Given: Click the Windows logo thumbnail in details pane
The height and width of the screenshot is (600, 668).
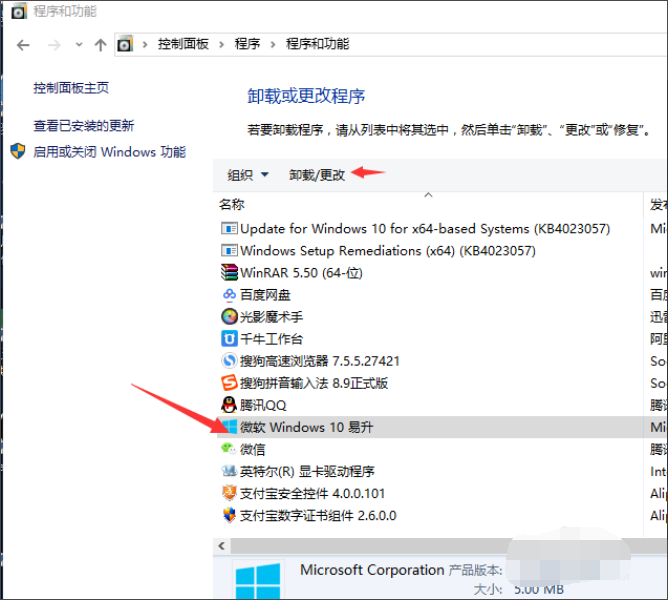Looking at the screenshot, I should coord(258,580).
